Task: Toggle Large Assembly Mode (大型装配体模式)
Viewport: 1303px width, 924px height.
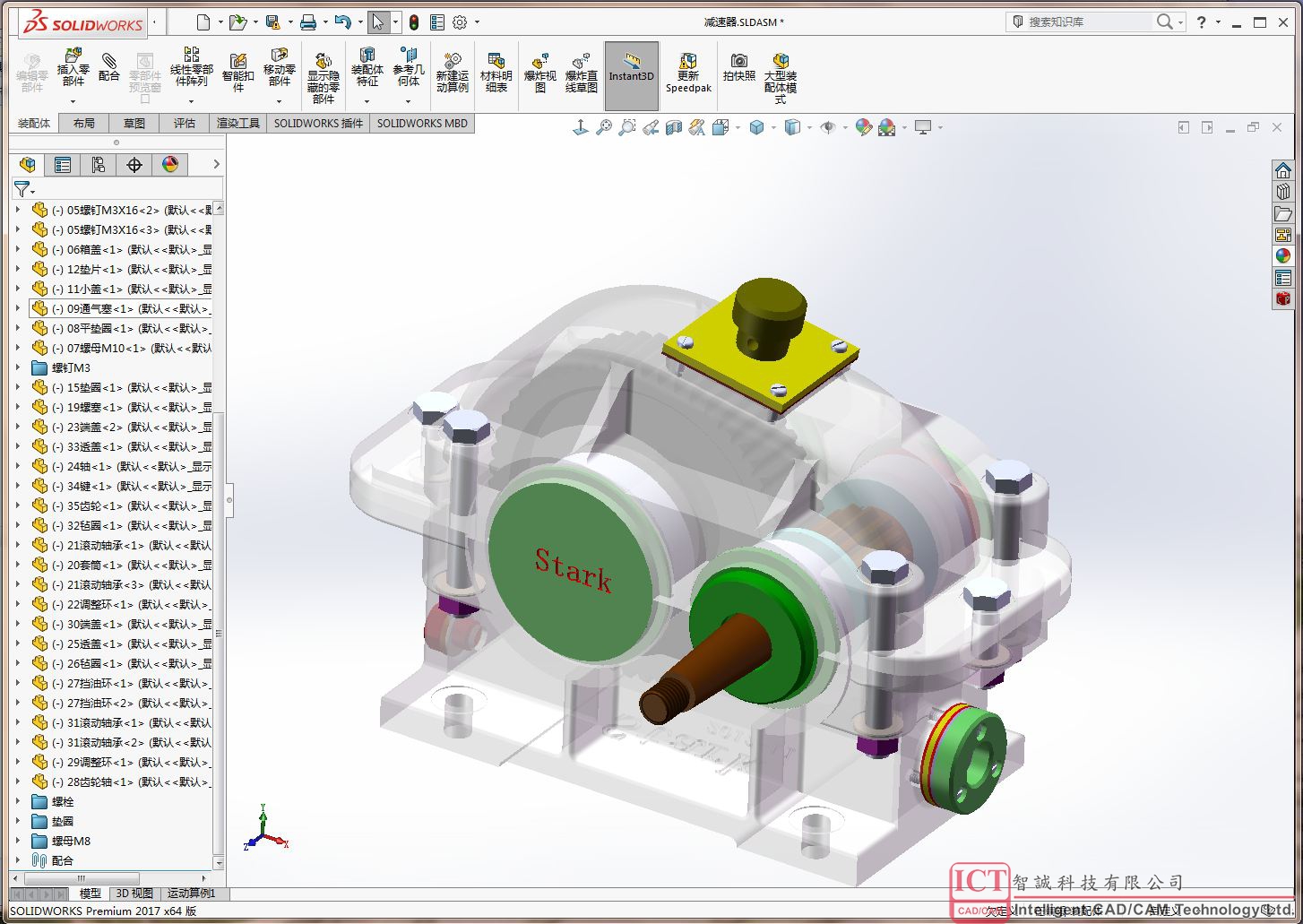Action: click(781, 77)
